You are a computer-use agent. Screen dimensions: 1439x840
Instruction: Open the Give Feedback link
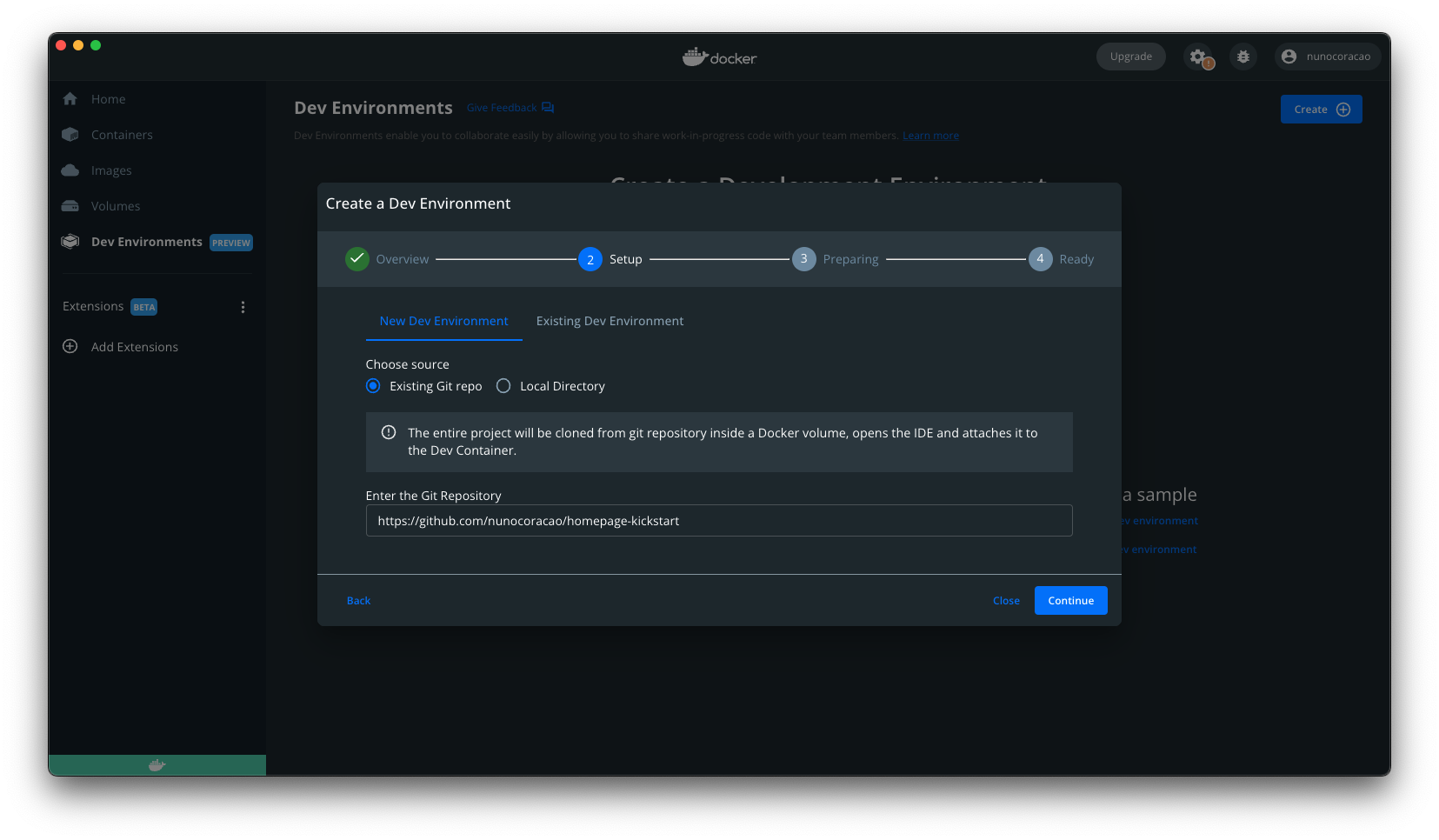(510, 108)
